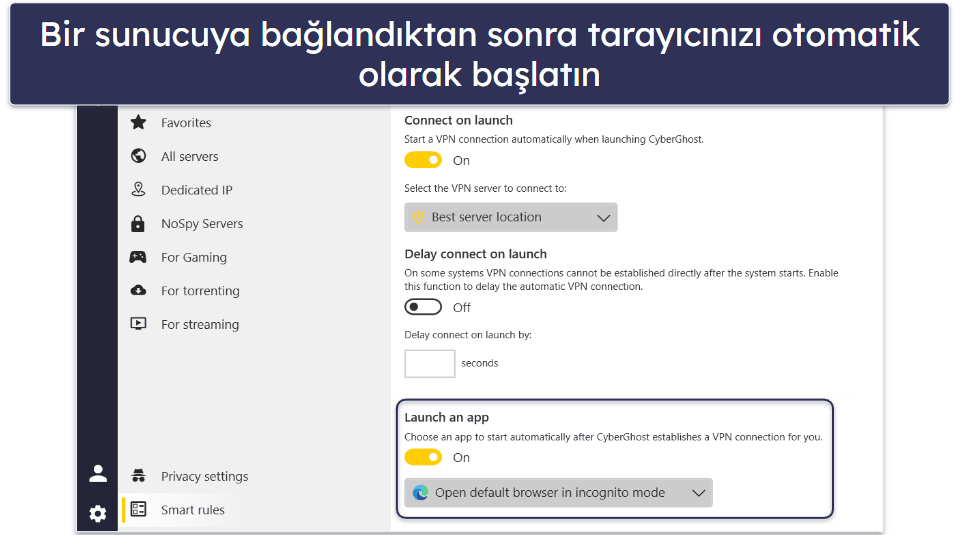Enable the Delay connect on launch toggle
This screenshot has height=535, width=963.
point(423,307)
